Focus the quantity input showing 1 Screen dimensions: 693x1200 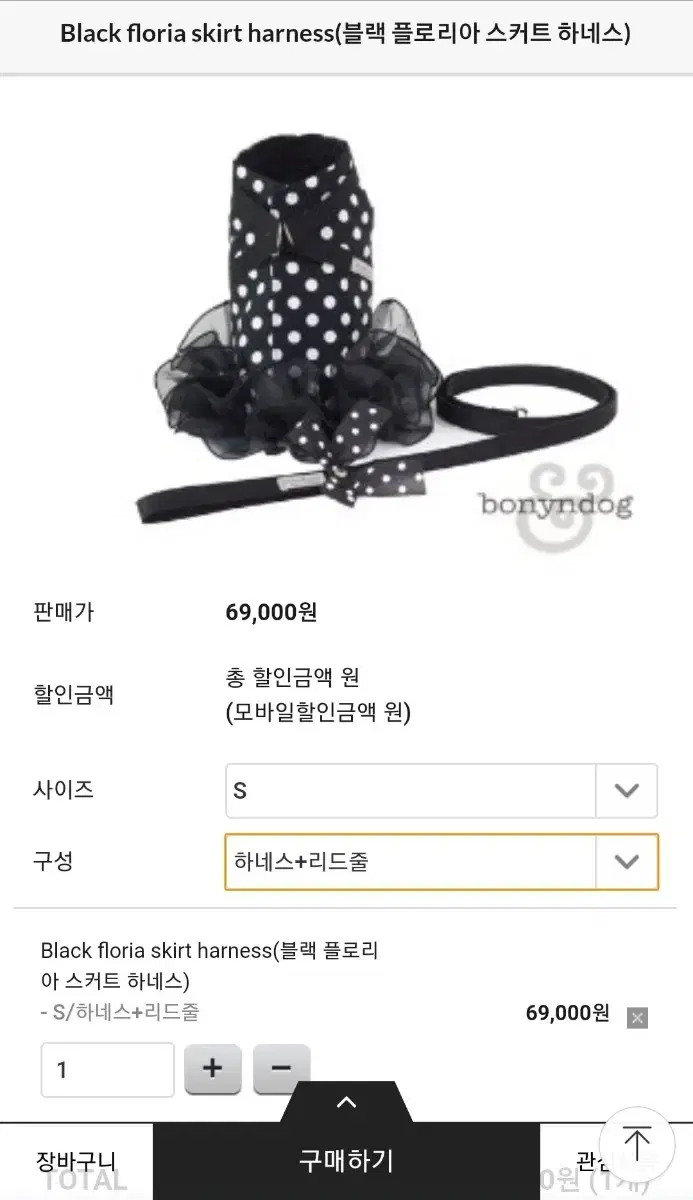pos(107,1069)
